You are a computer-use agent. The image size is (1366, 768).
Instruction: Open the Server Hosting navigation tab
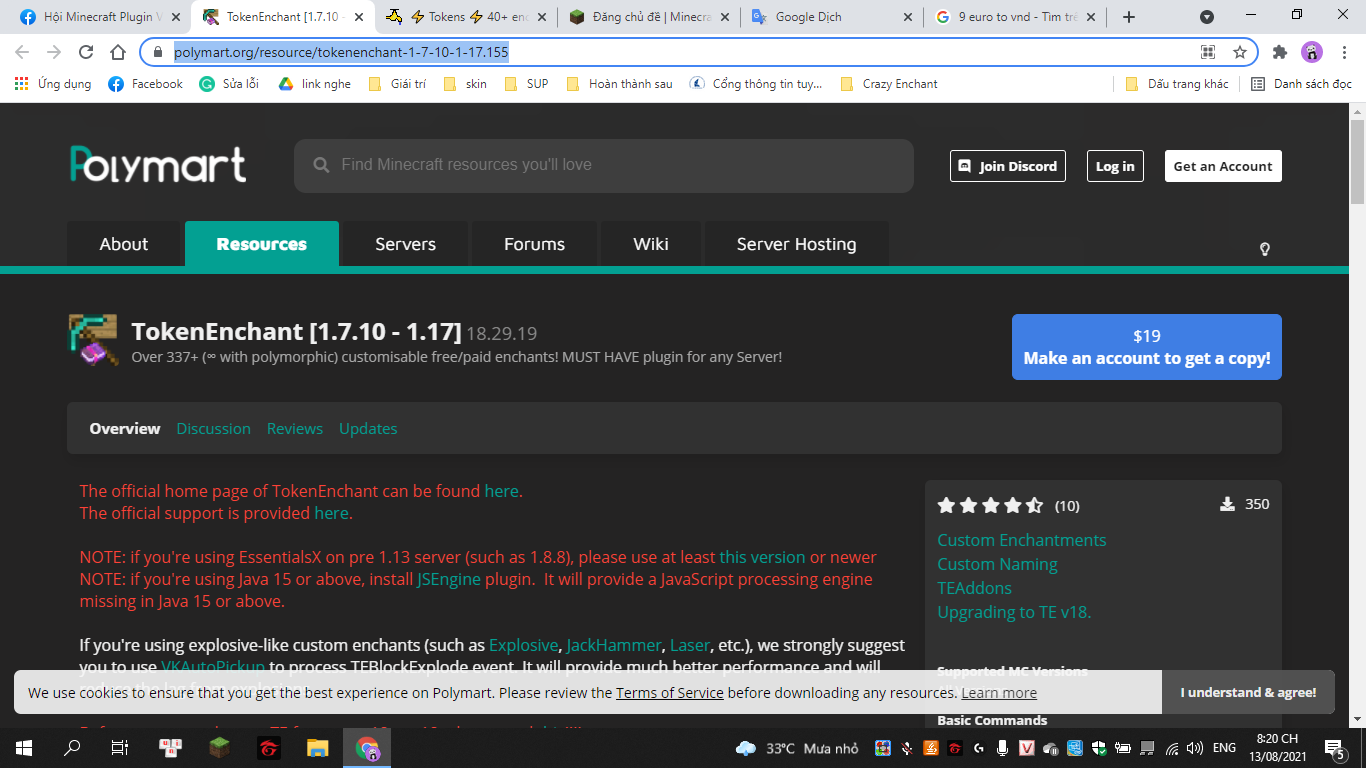click(796, 244)
